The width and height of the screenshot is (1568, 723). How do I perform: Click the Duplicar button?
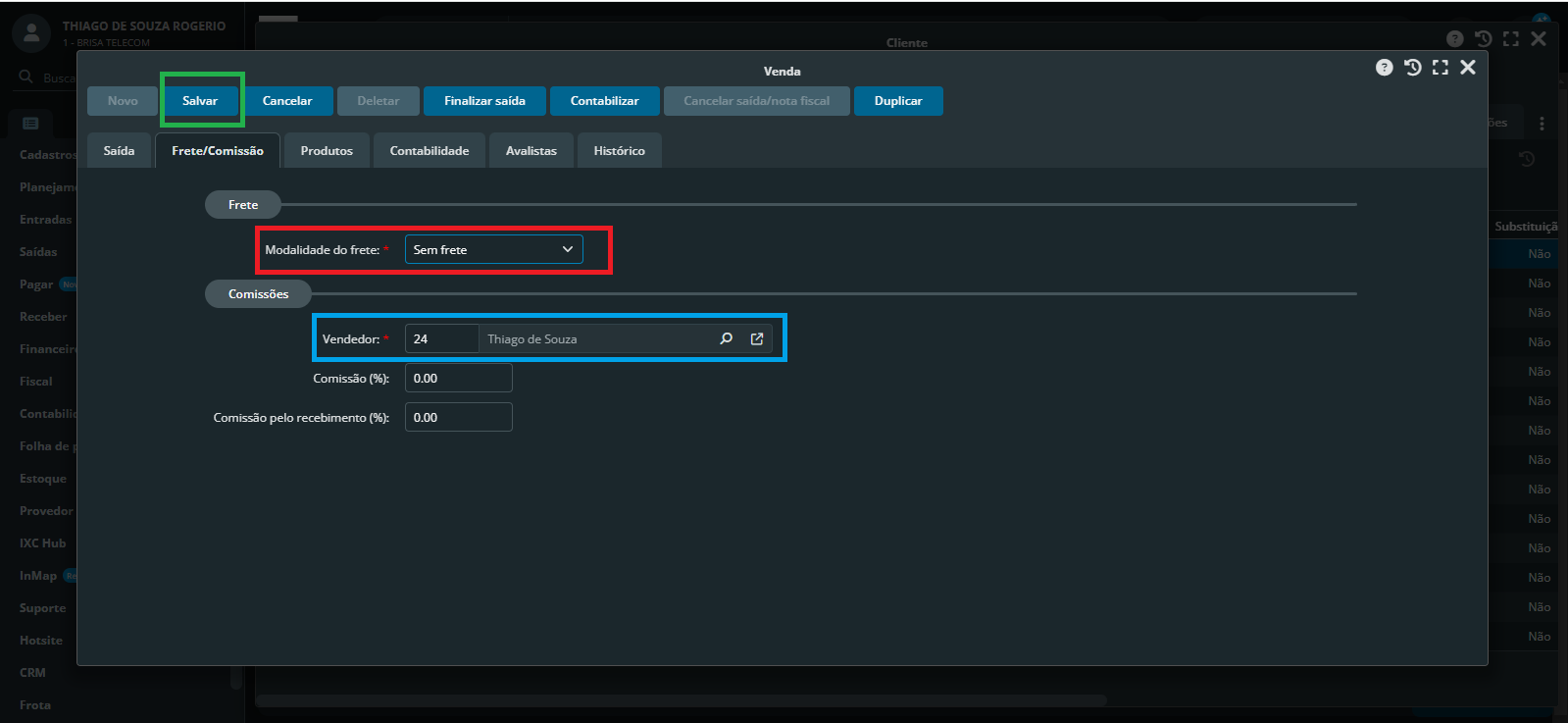[898, 101]
